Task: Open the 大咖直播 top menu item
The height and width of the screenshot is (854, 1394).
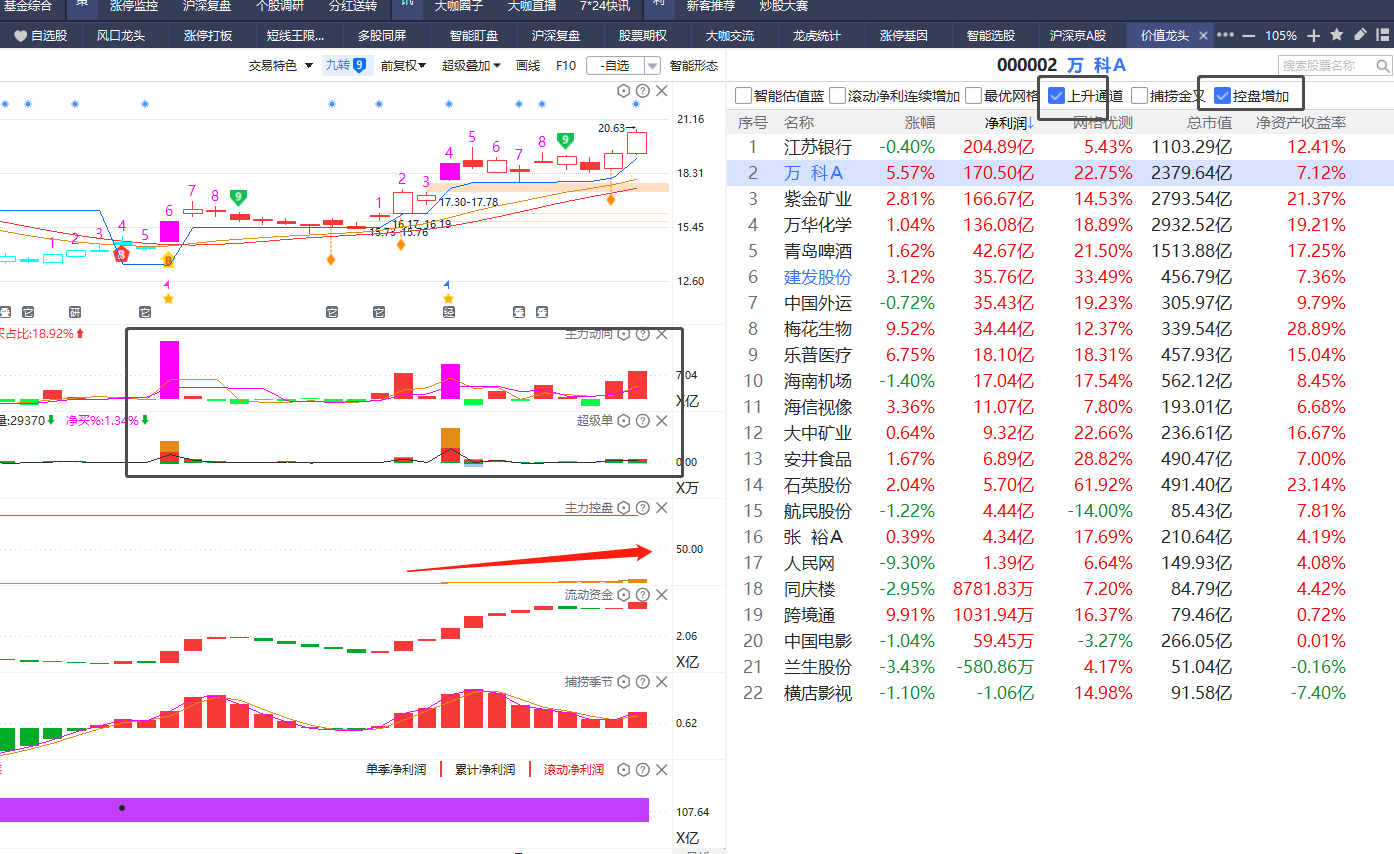Action: tap(530, 6)
